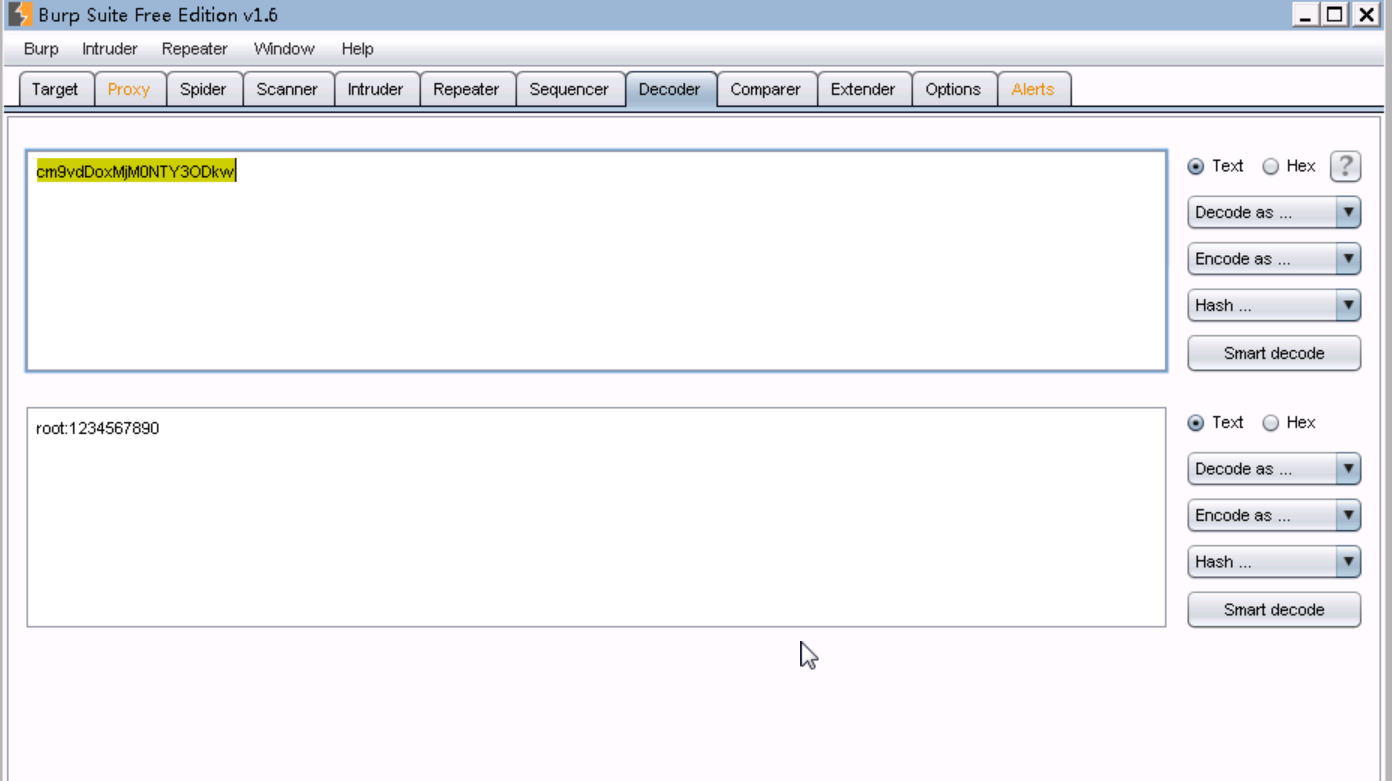Click inside the bottom decoded output box
Image resolution: width=1392 pixels, height=781 pixels.
click(596, 517)
